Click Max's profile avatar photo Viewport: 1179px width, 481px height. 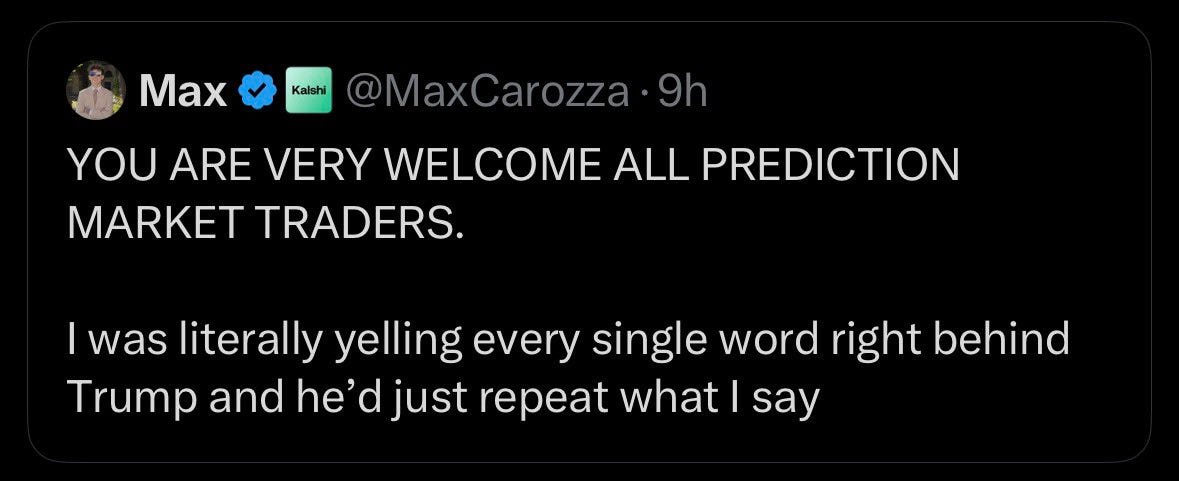95,91
